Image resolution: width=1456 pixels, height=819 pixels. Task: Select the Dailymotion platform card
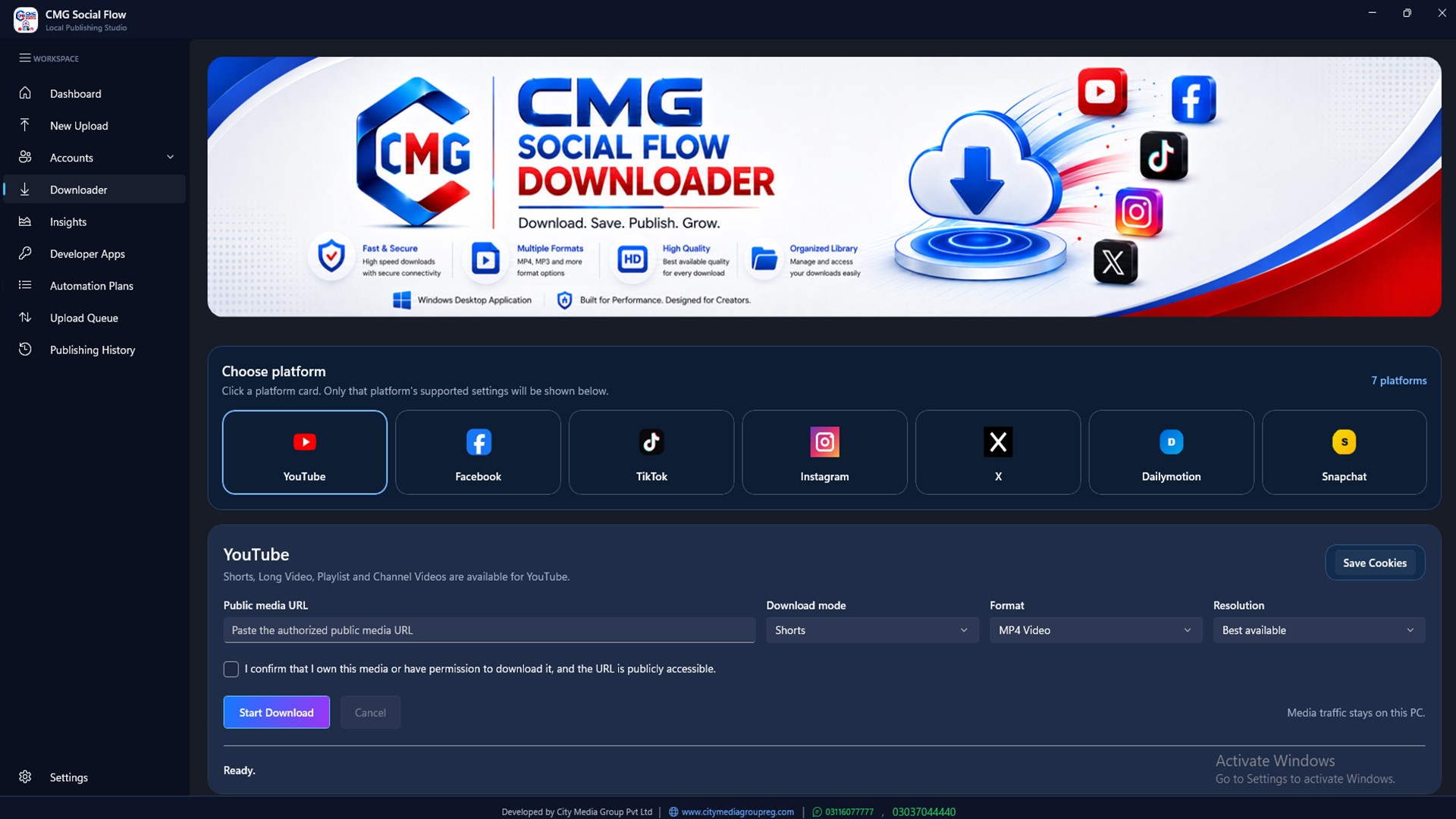[1171, 452]
